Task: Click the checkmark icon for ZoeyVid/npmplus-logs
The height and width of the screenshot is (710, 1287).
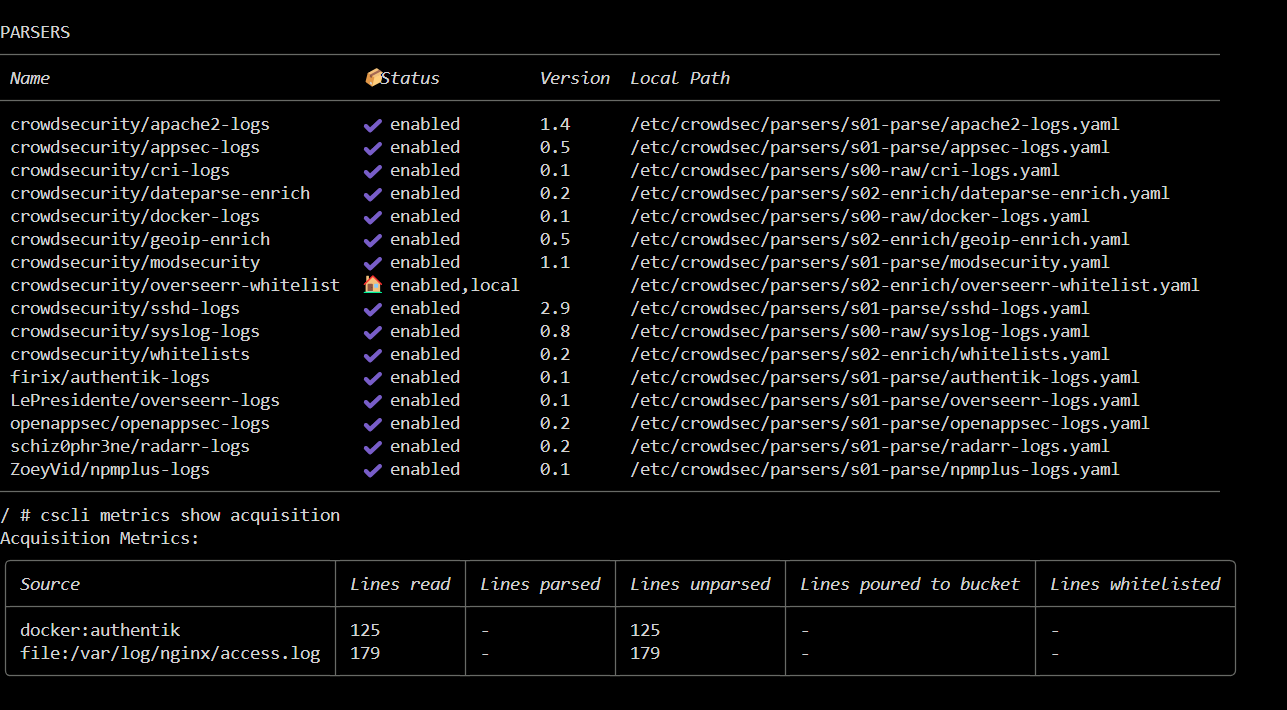Action: (373, 470)
